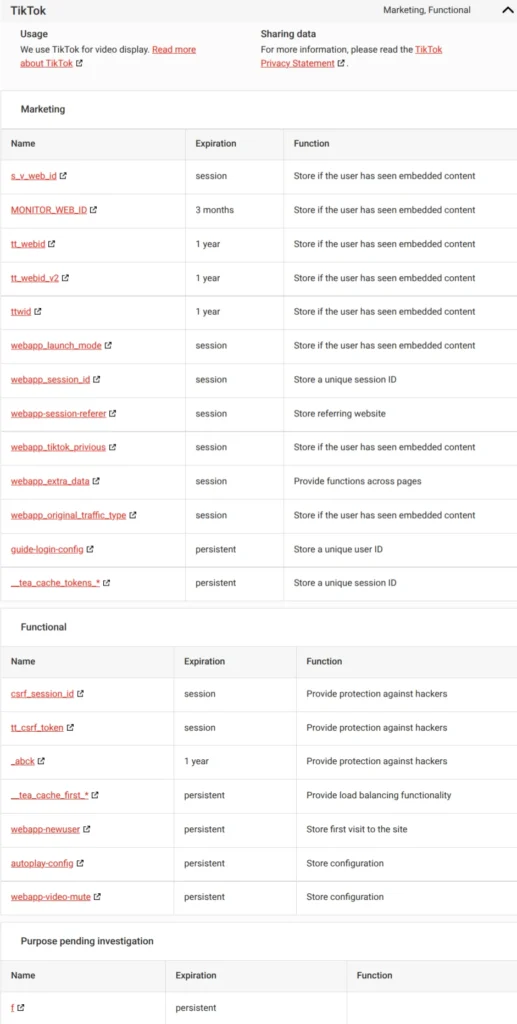Screen dimensions: 517x1024
Task: Click external-link icon next to MONITOR_WEB_ID
Action: tap(93, 210)
